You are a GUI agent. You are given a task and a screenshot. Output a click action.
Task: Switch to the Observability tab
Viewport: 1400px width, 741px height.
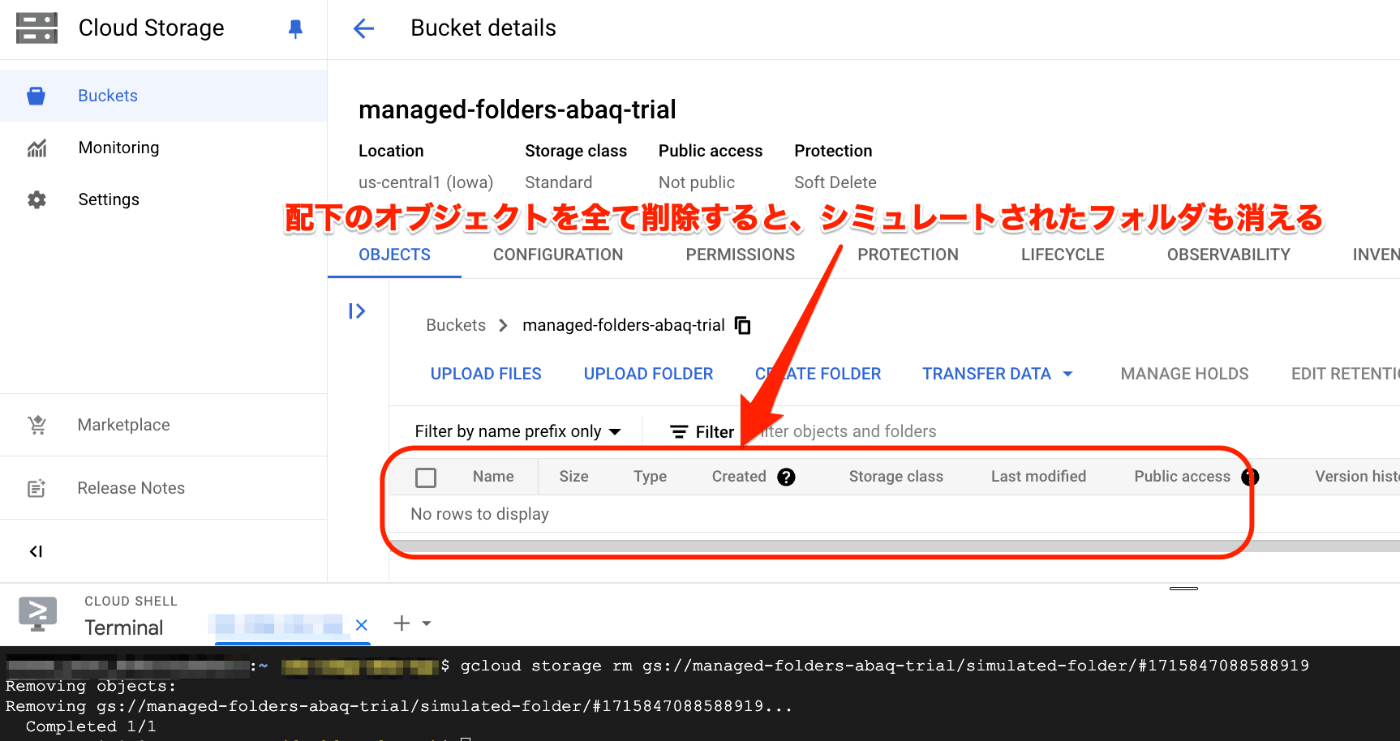1229,255
